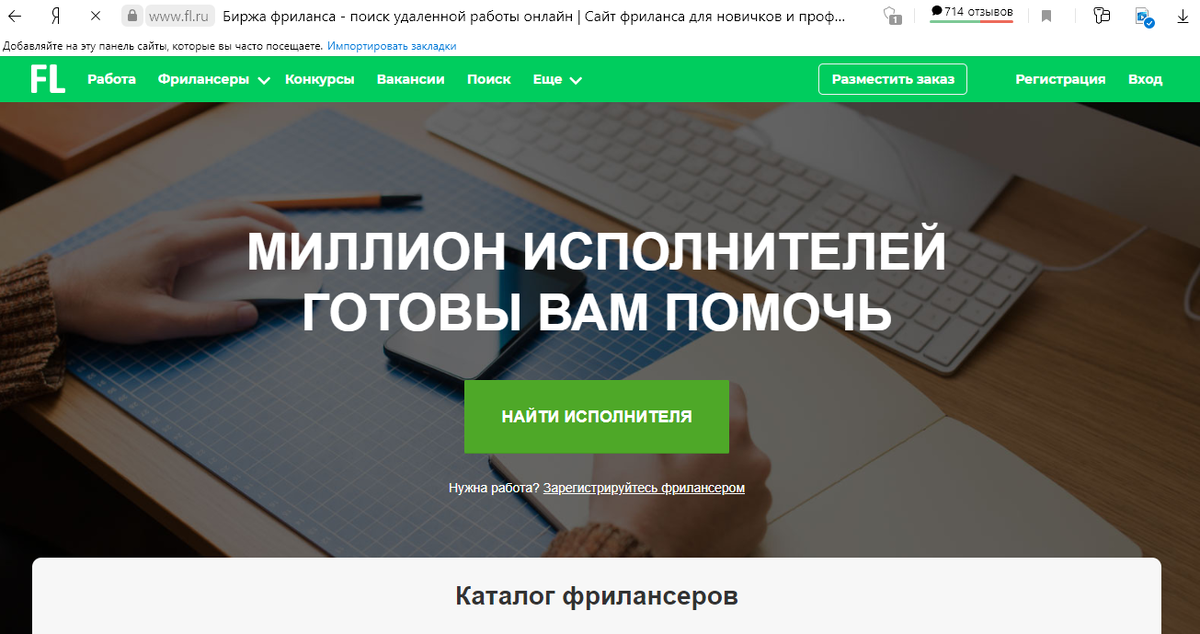Open the Yandex "Я" home icon

click(x=57, y=16)
